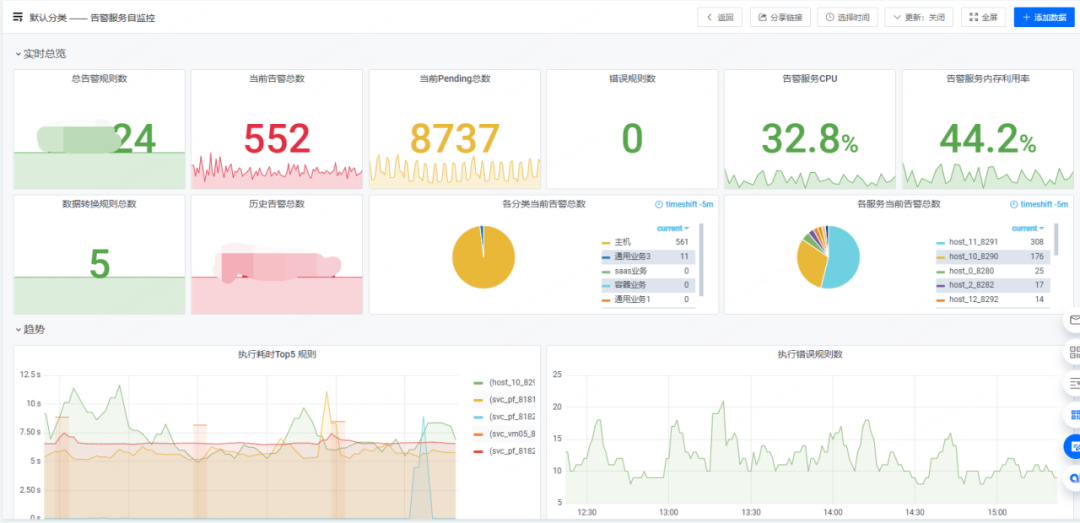This screenshot has width=1080, height=523.
Task: Click the cyan host_11_8291 legend color swatch
Action: [x=940, y=243]
